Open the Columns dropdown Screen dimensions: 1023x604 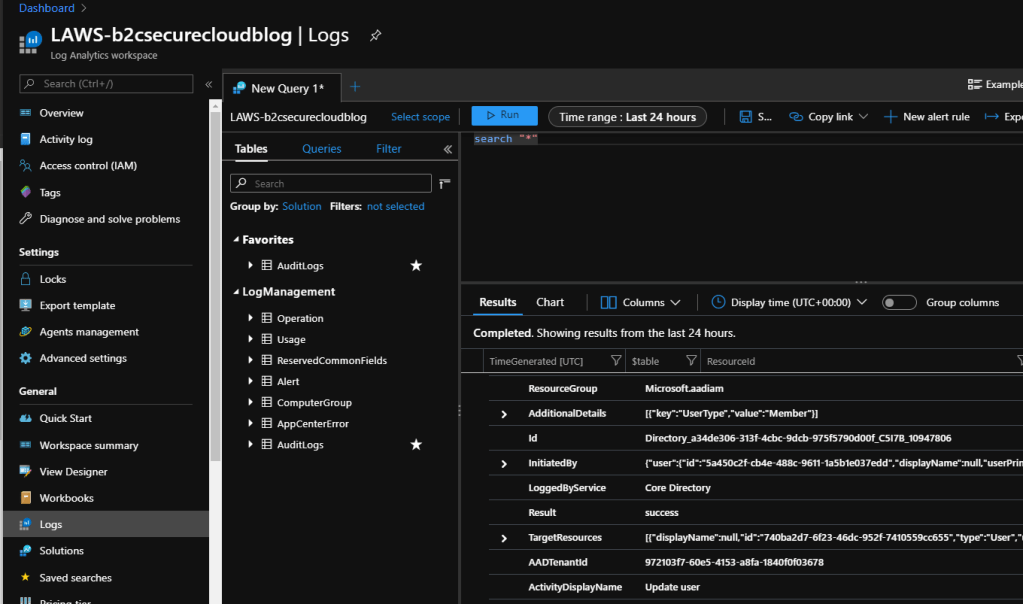point(641,302)
